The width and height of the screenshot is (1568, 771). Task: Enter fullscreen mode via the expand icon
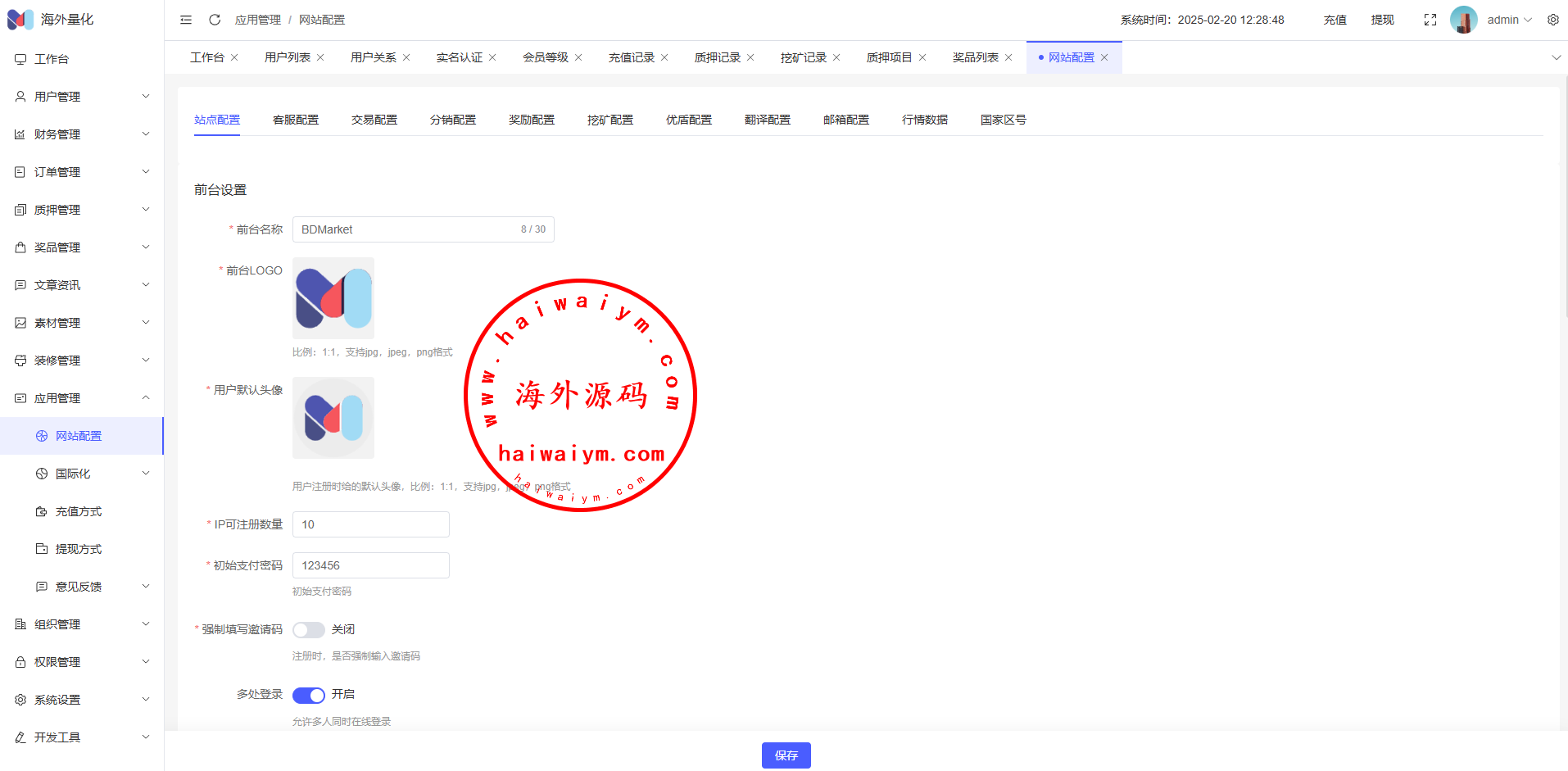point(1430,20)
